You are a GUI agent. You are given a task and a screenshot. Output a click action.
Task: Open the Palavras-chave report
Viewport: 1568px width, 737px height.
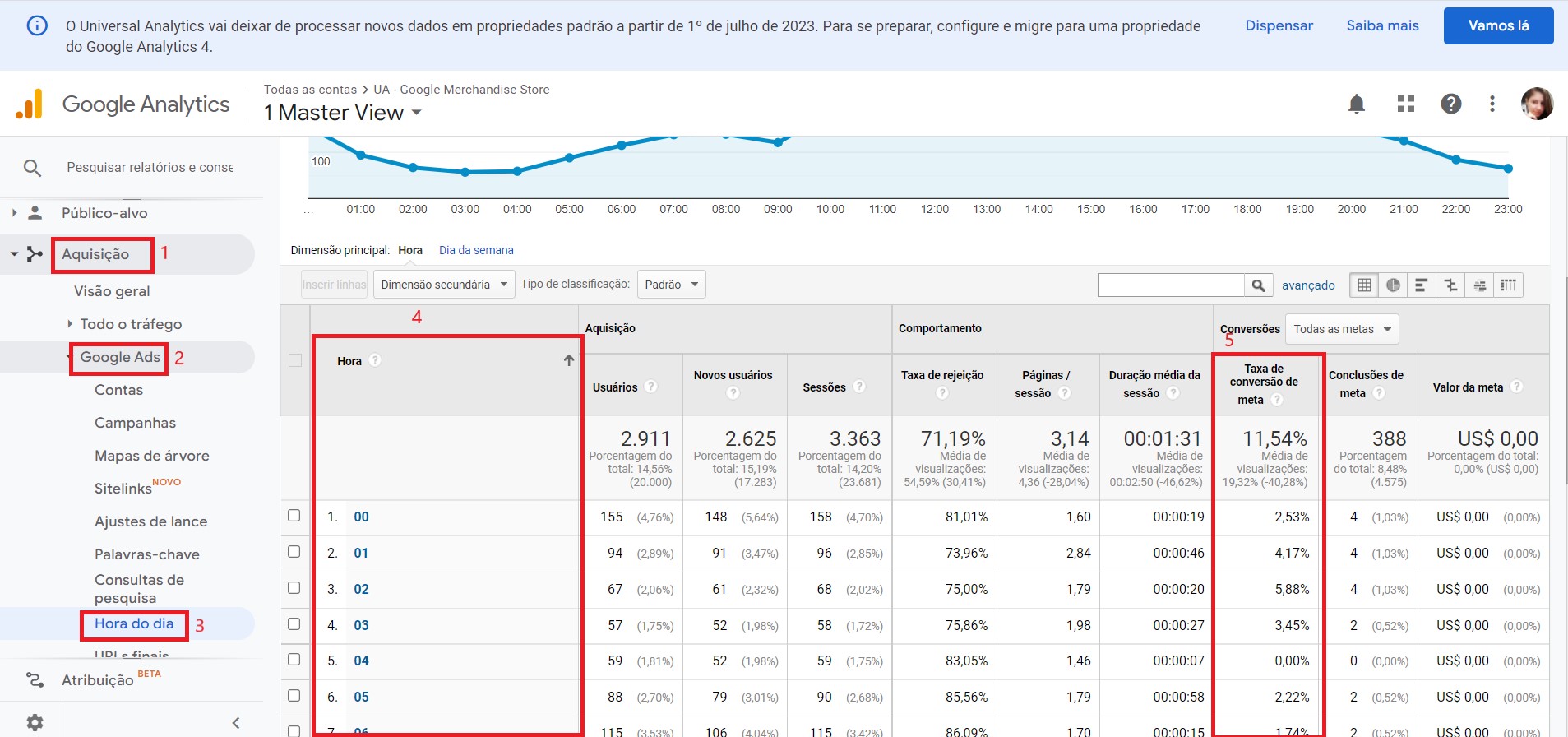[x=147, y=554]
